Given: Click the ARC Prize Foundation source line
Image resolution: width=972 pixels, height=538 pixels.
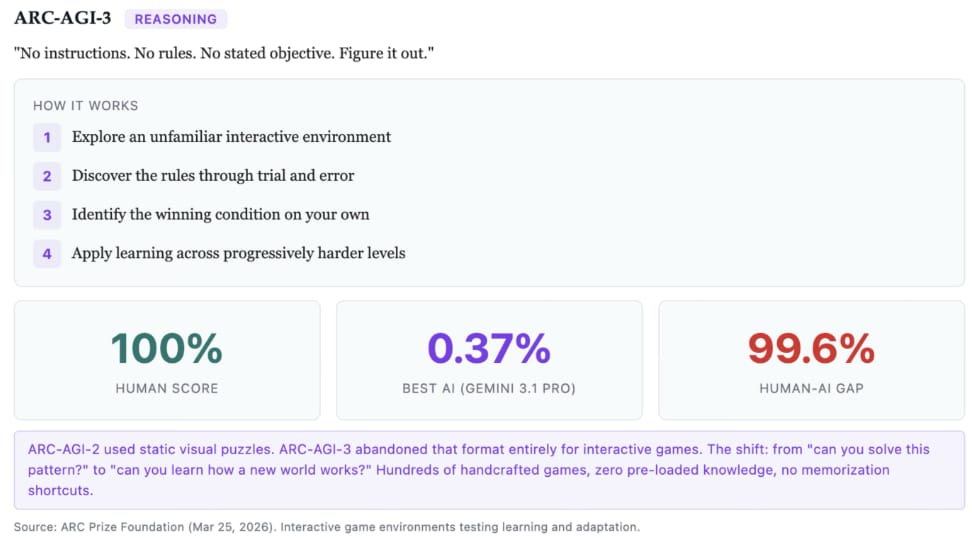Looking at the screenshot, I should pyautogui.click(x=327, y=527).
